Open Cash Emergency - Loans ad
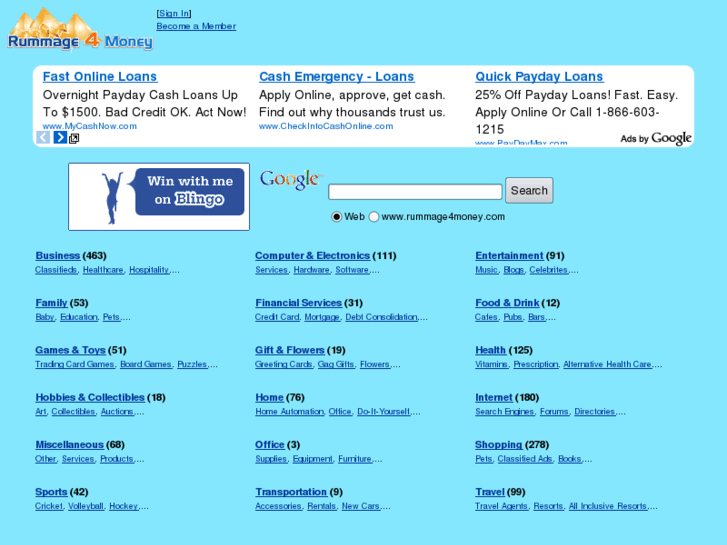The width and height of the screenshot is (727, 545). pos(337,77)
